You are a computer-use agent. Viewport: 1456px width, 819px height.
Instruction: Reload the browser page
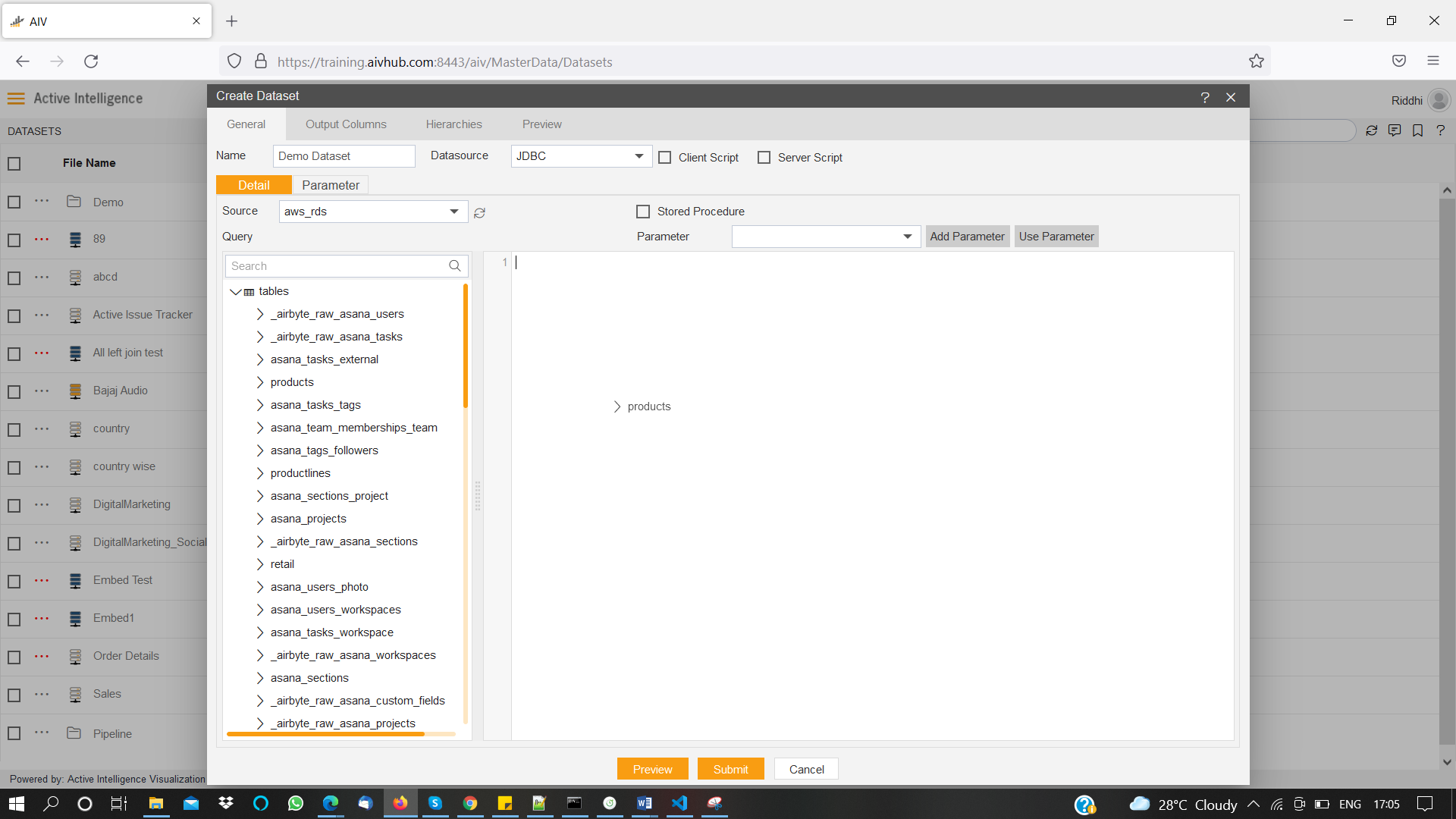(91, 61)
